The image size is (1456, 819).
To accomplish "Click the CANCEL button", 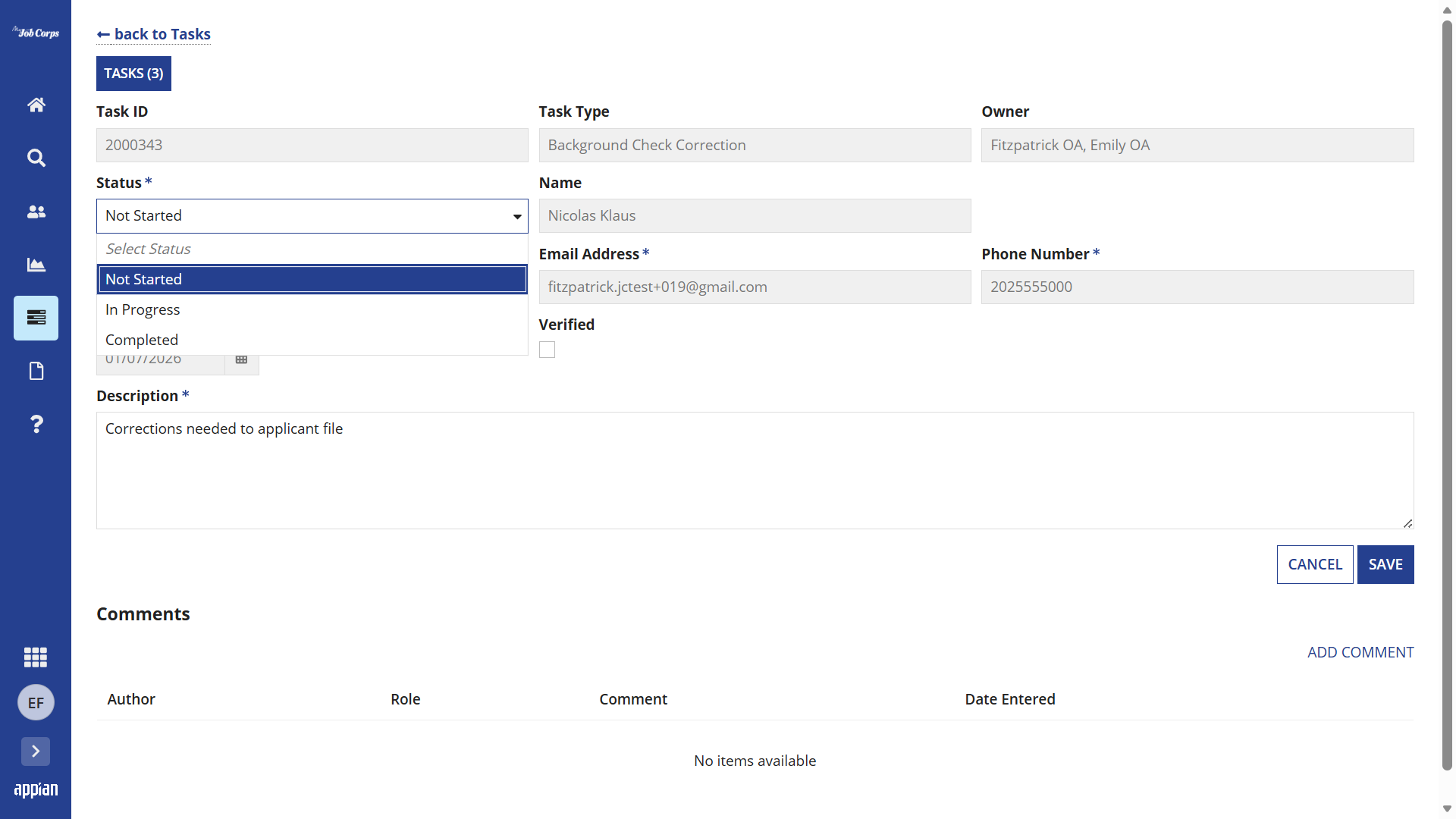I will [x=1315, y=564].
